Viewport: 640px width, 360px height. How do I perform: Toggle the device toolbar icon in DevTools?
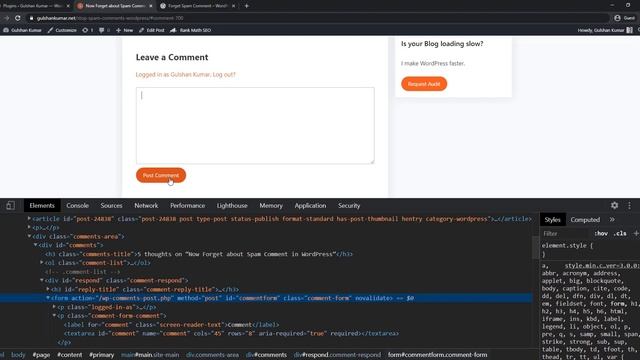(x=11, y=206)
